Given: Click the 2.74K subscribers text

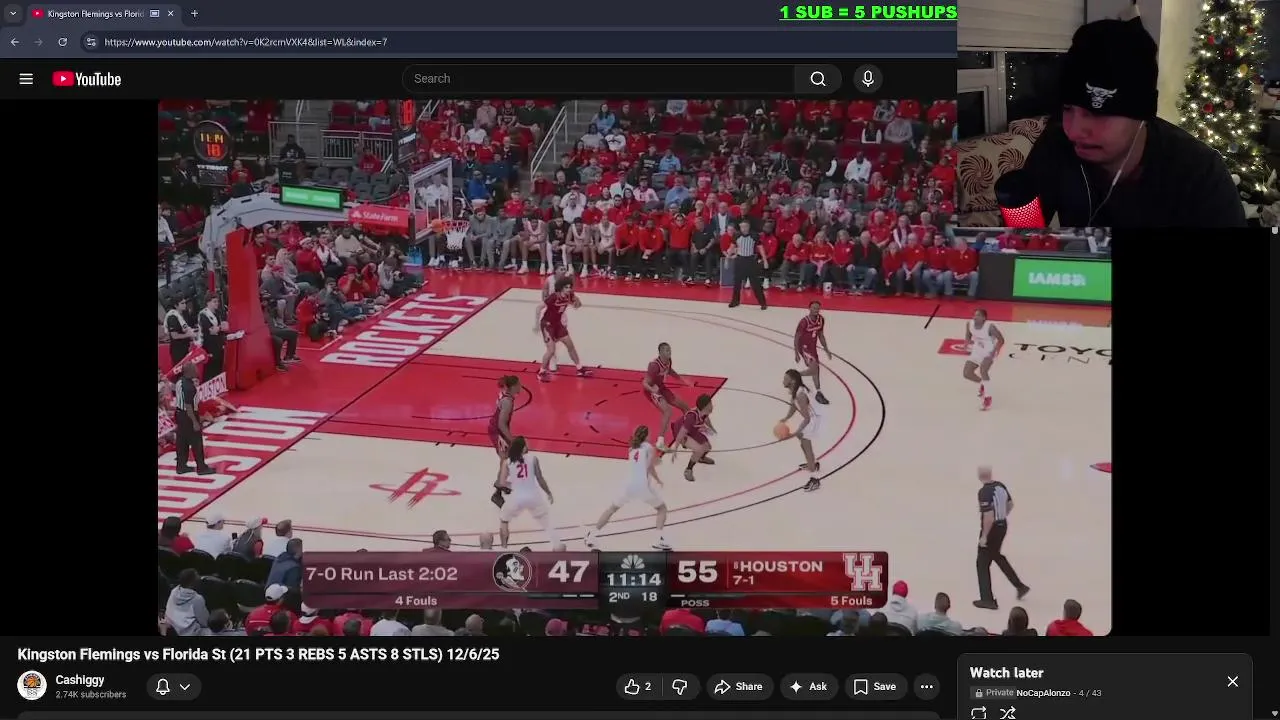Looking at the screenshot, I should click(91, 695).
